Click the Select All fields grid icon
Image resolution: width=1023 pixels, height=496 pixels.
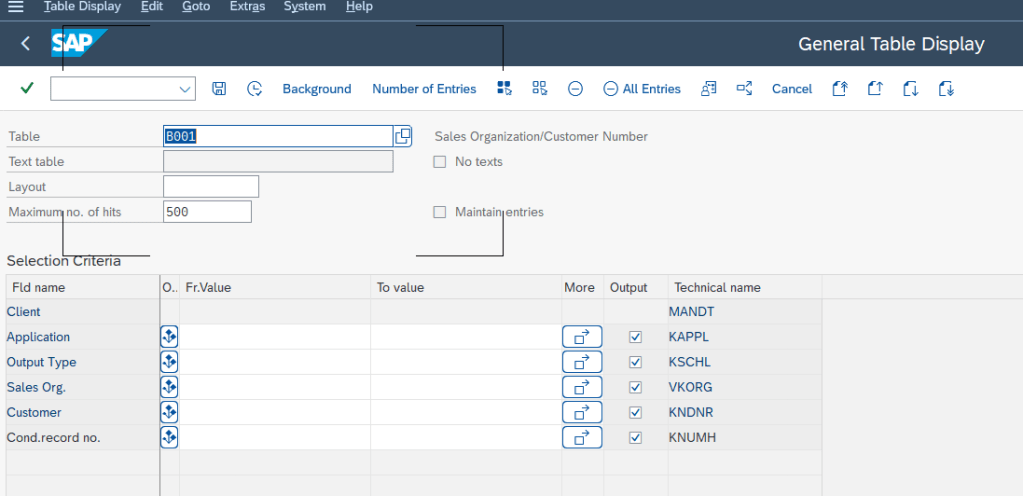[504, 89]
